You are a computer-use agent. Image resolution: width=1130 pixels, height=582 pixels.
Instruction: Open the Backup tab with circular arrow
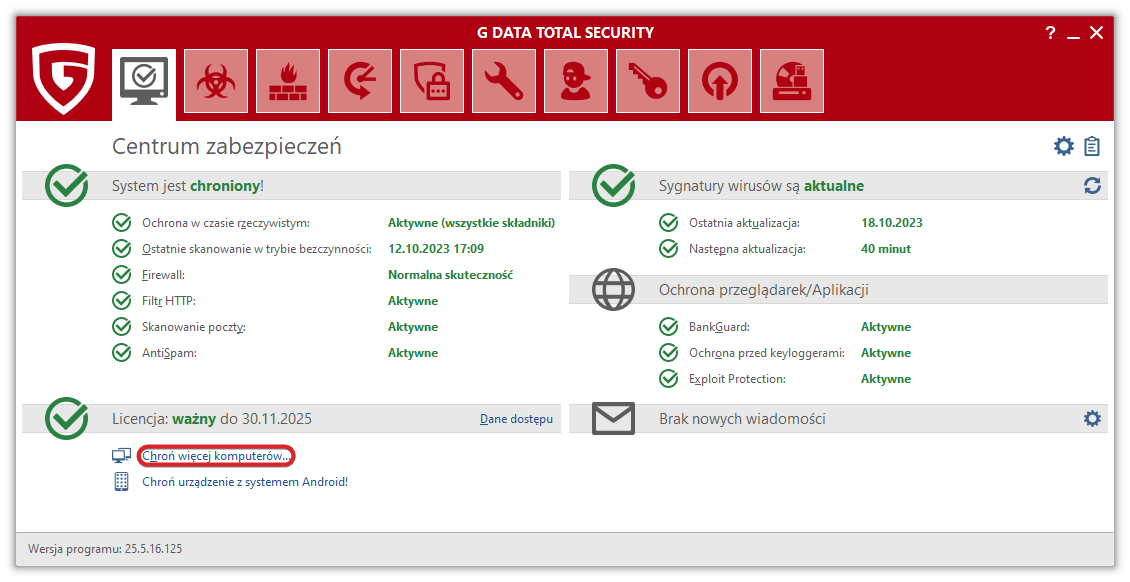[x=360, y=81]
